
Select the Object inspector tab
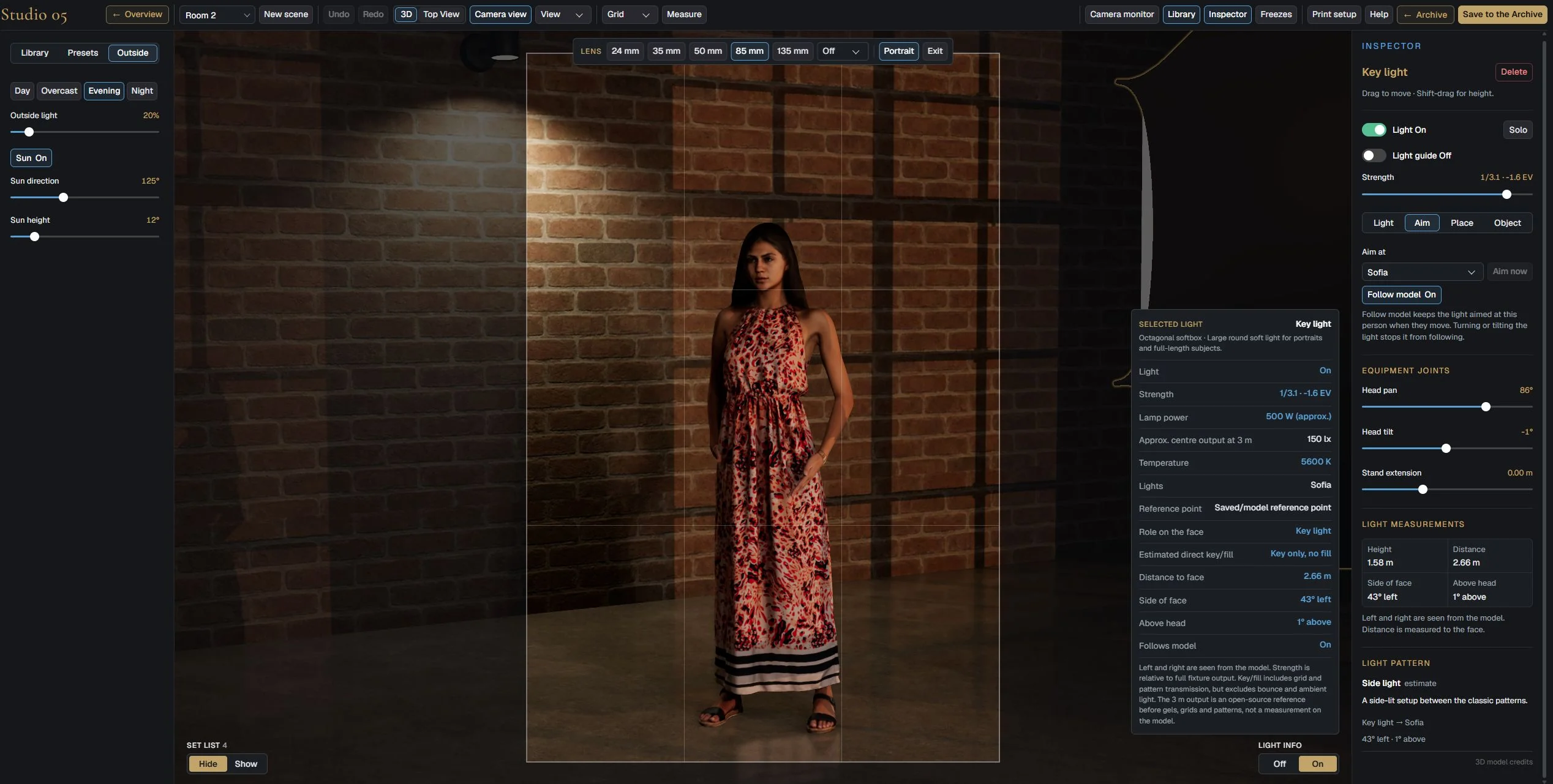click(1507, 223)
